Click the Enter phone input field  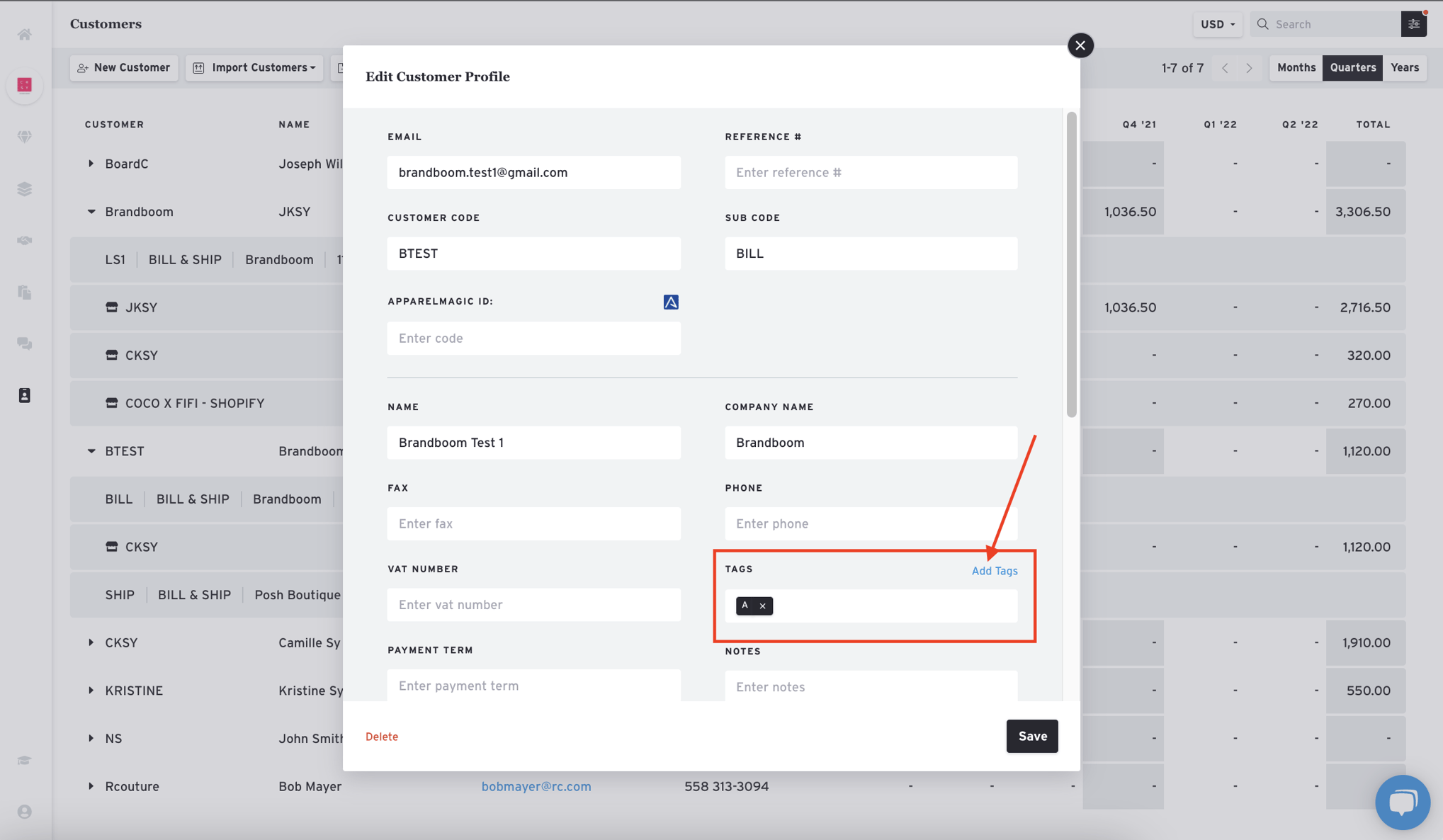coord(871,524)
